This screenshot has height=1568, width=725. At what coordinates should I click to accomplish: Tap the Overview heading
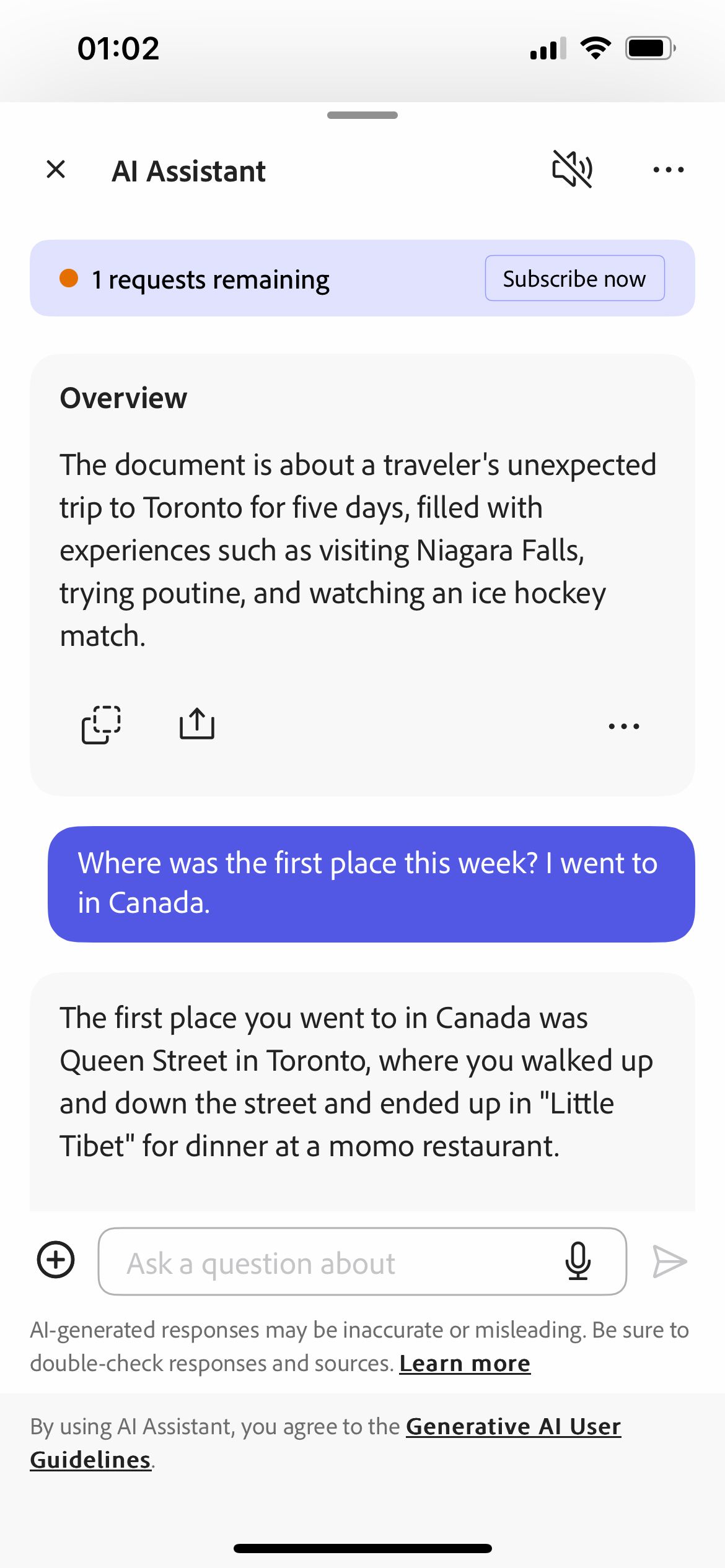123,398
